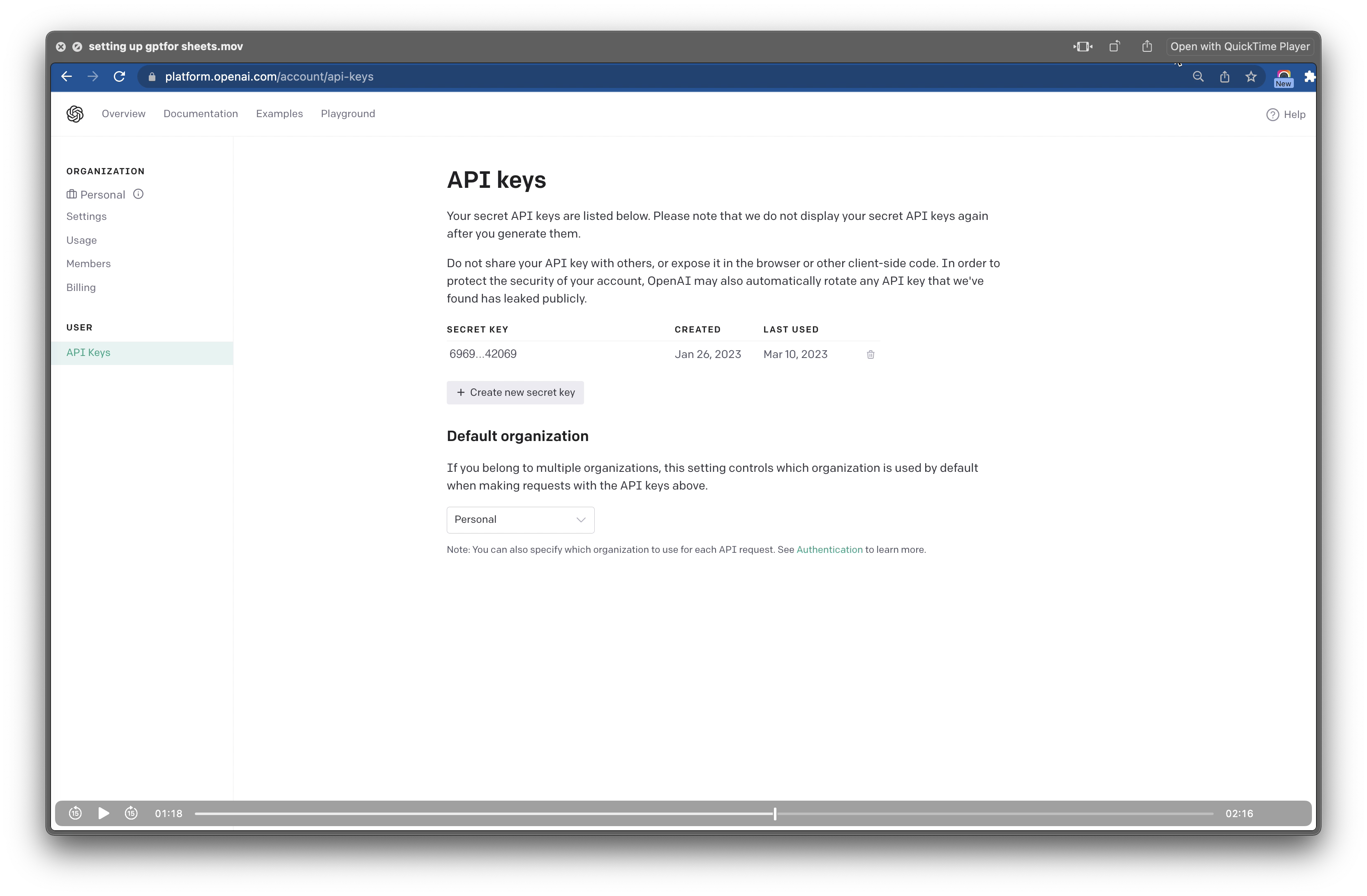Skip back 15 seconds in video
Screen dimensions: 1367x896
click(x=75, y=813)
